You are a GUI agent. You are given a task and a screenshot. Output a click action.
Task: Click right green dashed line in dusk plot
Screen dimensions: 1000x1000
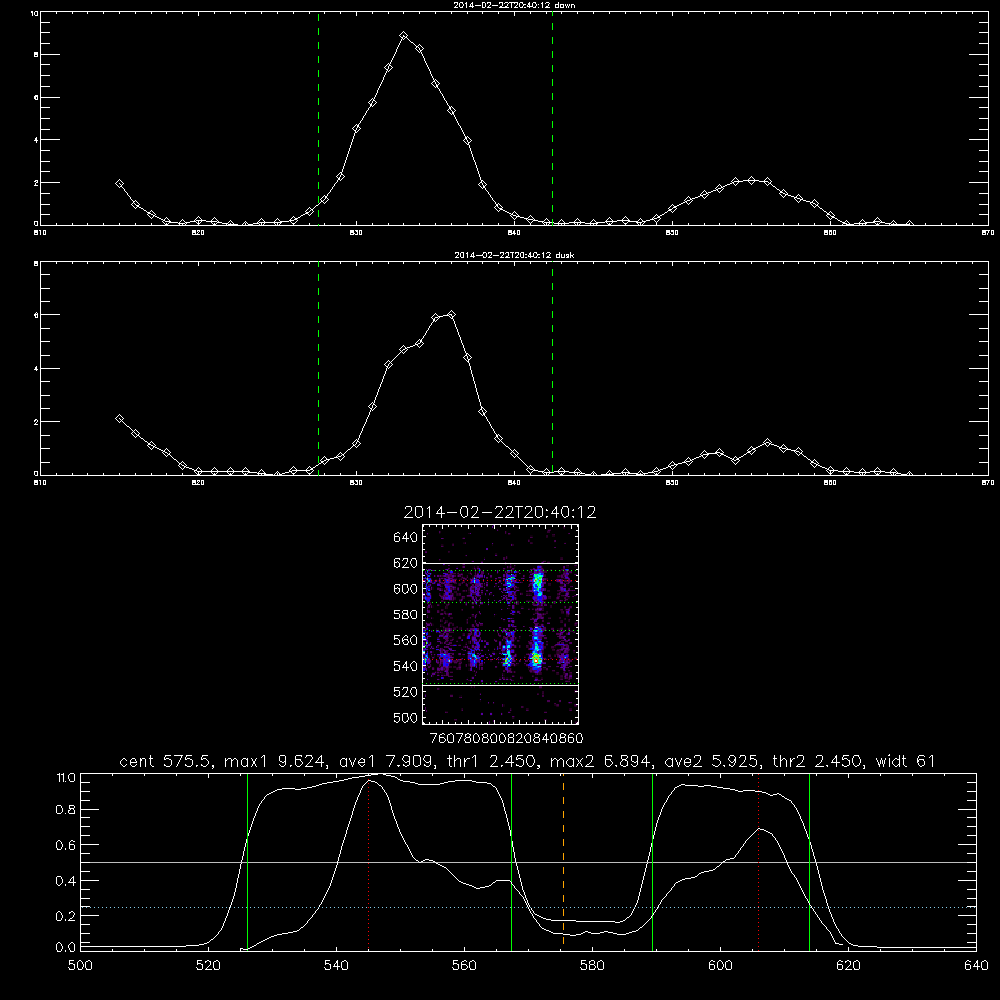point(552,369)
